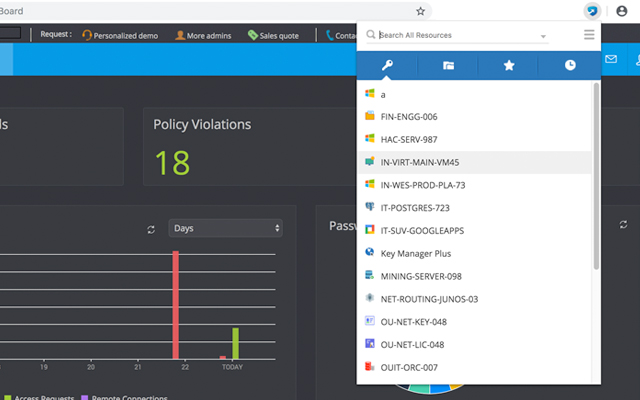Click VM icon beside IN-VIRT-MAIN-VM45
This screenshot has width=640, height=400.
(370, 161)
